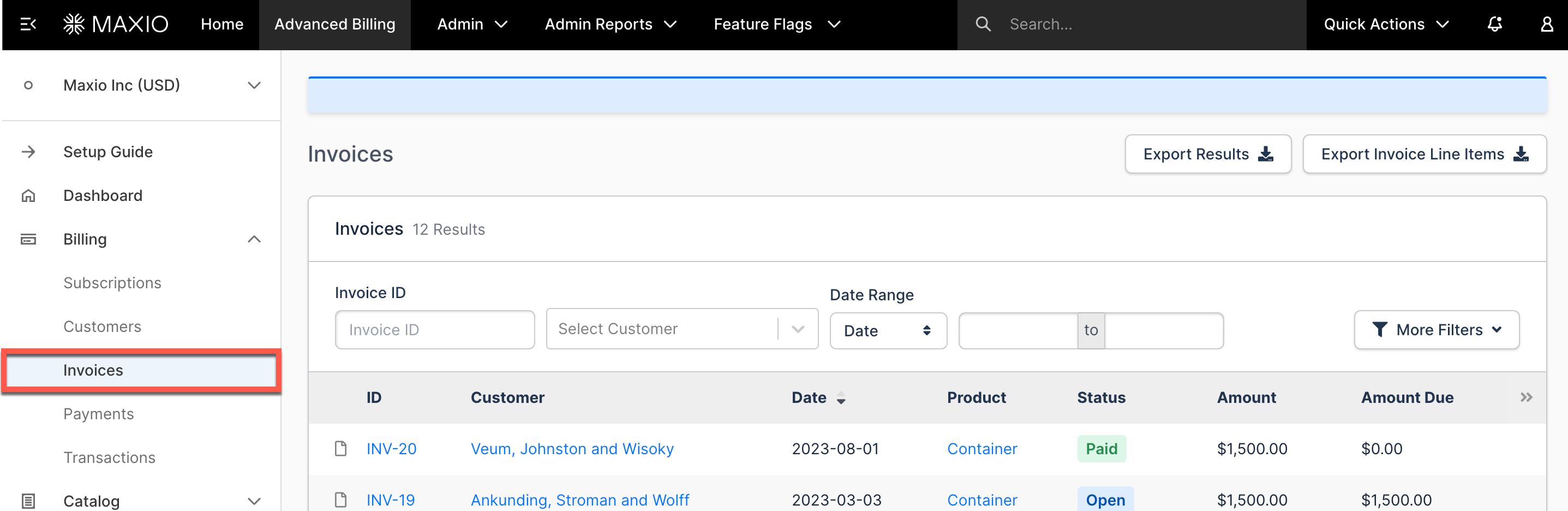Collapse the sidebar using the hamburger icon
1568x511 pixels.
click(x=27, y=25)
